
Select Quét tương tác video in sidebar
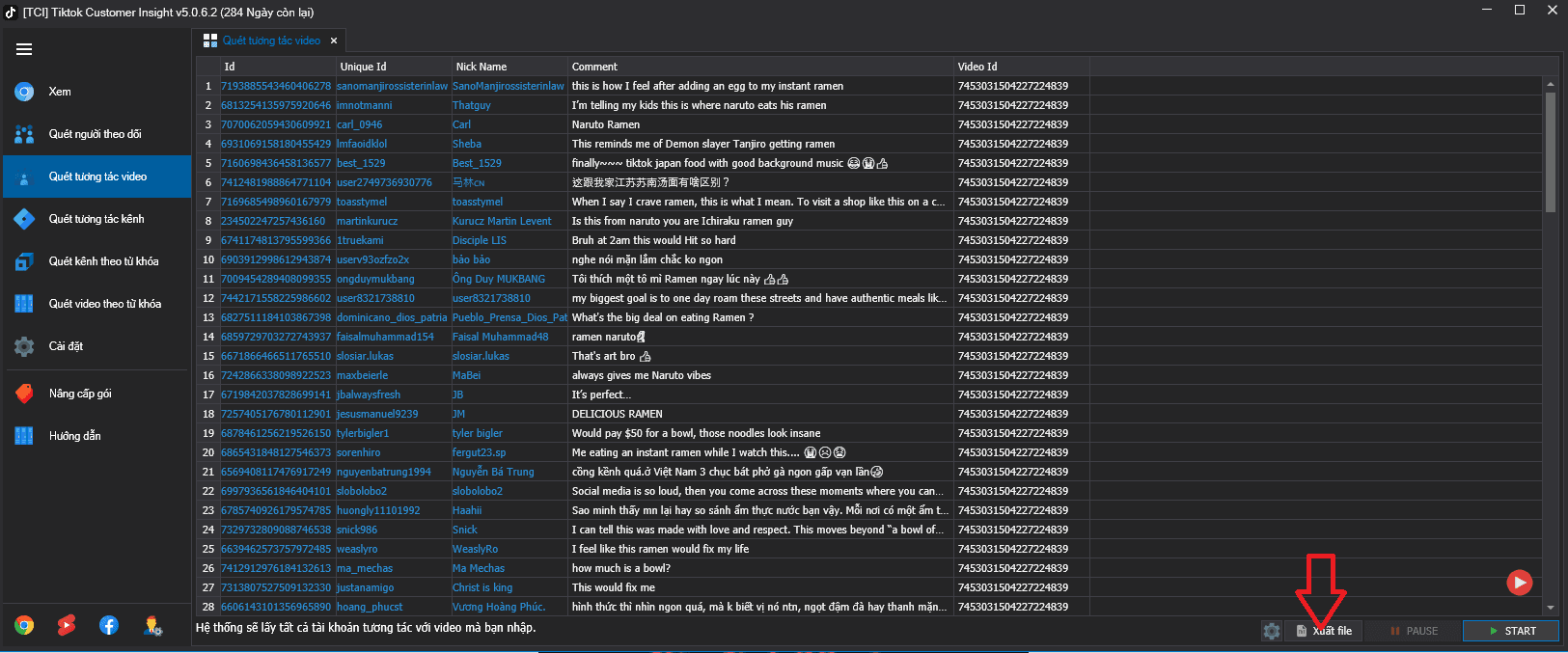pyautogui.click(x=96, y=177)
